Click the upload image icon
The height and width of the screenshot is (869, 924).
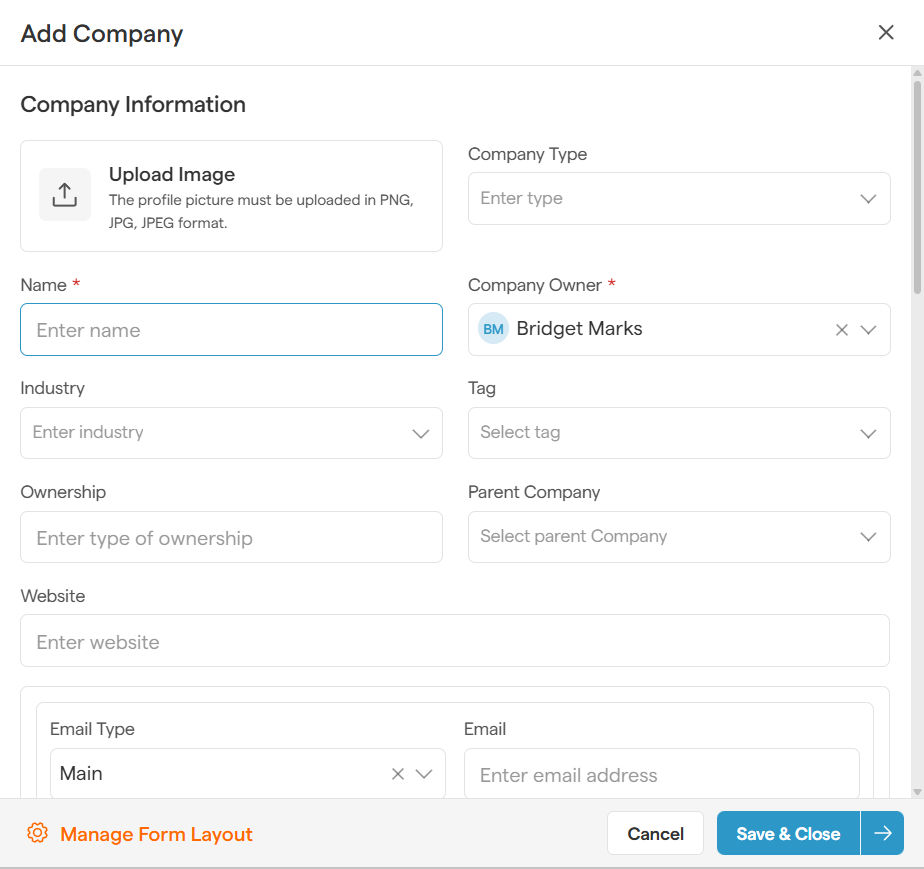65,195
